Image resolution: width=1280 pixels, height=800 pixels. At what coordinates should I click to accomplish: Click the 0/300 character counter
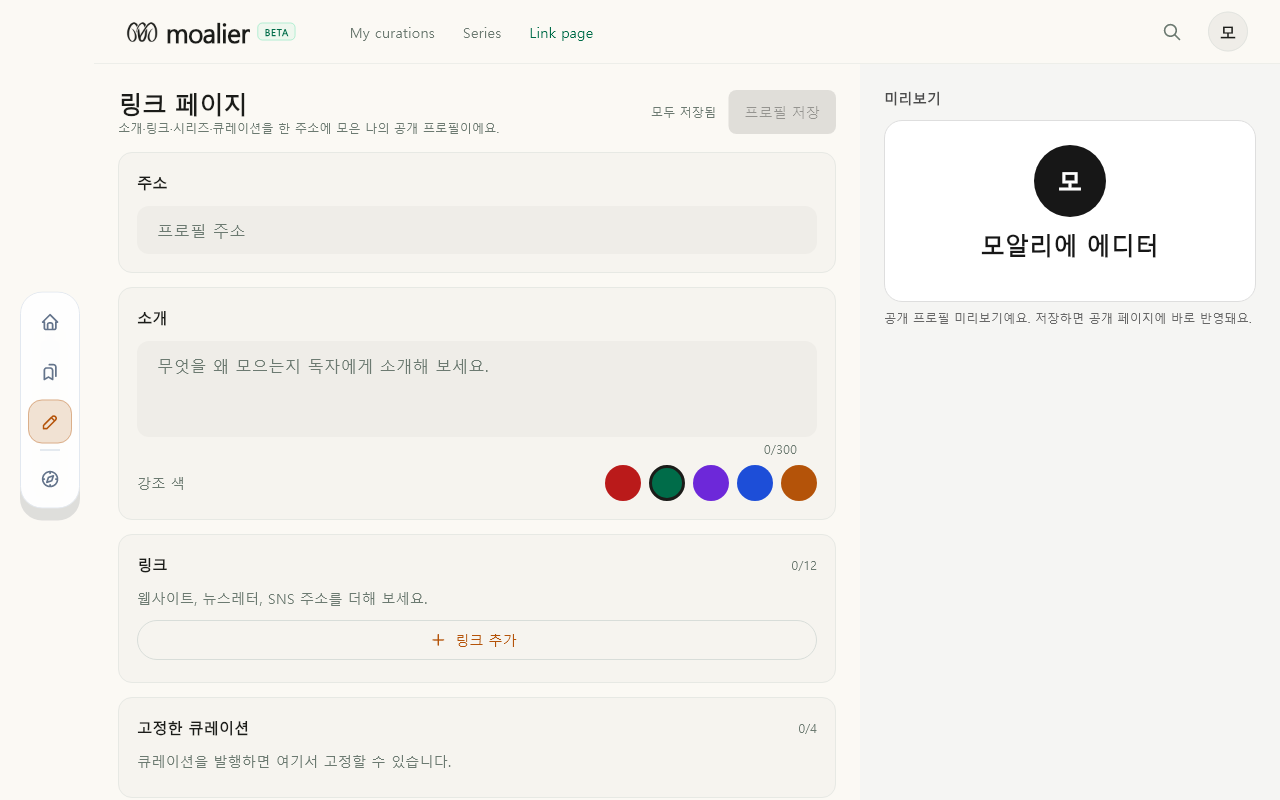tap(780, 450)
